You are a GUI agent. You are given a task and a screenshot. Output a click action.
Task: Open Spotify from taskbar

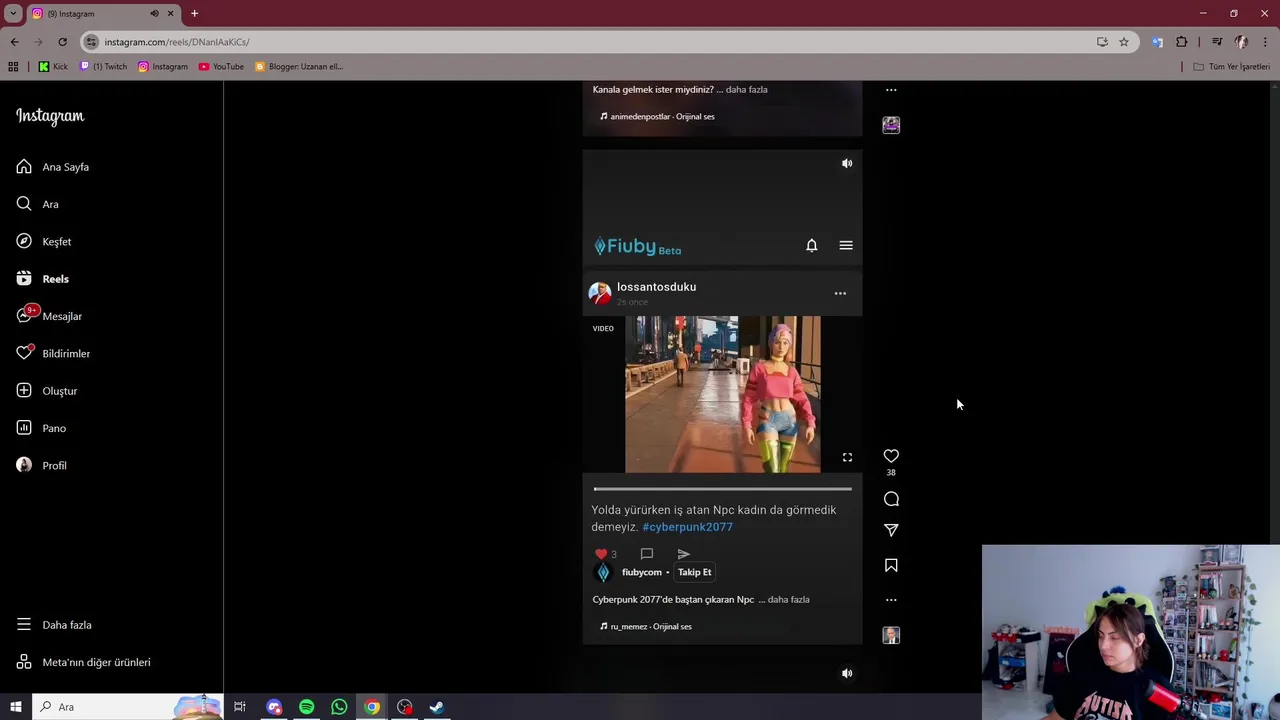tap(306, 707)
